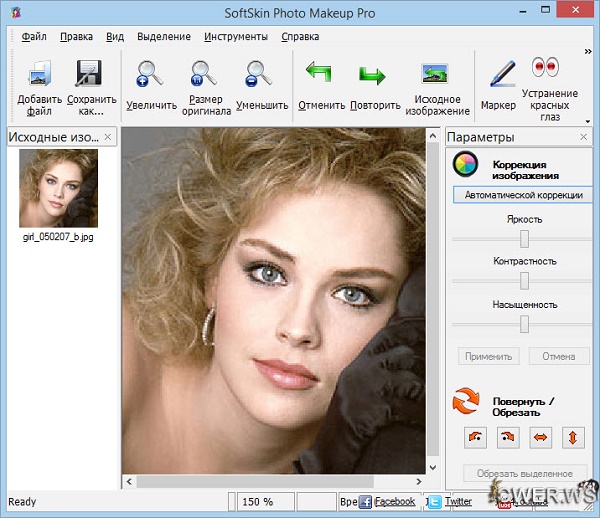Click the Применить button
Screen dimensions: 600x518
point(489,356)
